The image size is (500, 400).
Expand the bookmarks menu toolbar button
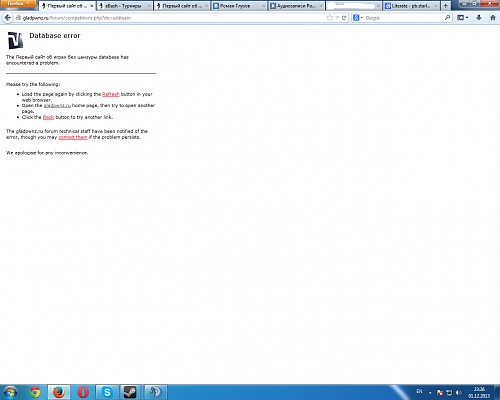pos(462,18)
